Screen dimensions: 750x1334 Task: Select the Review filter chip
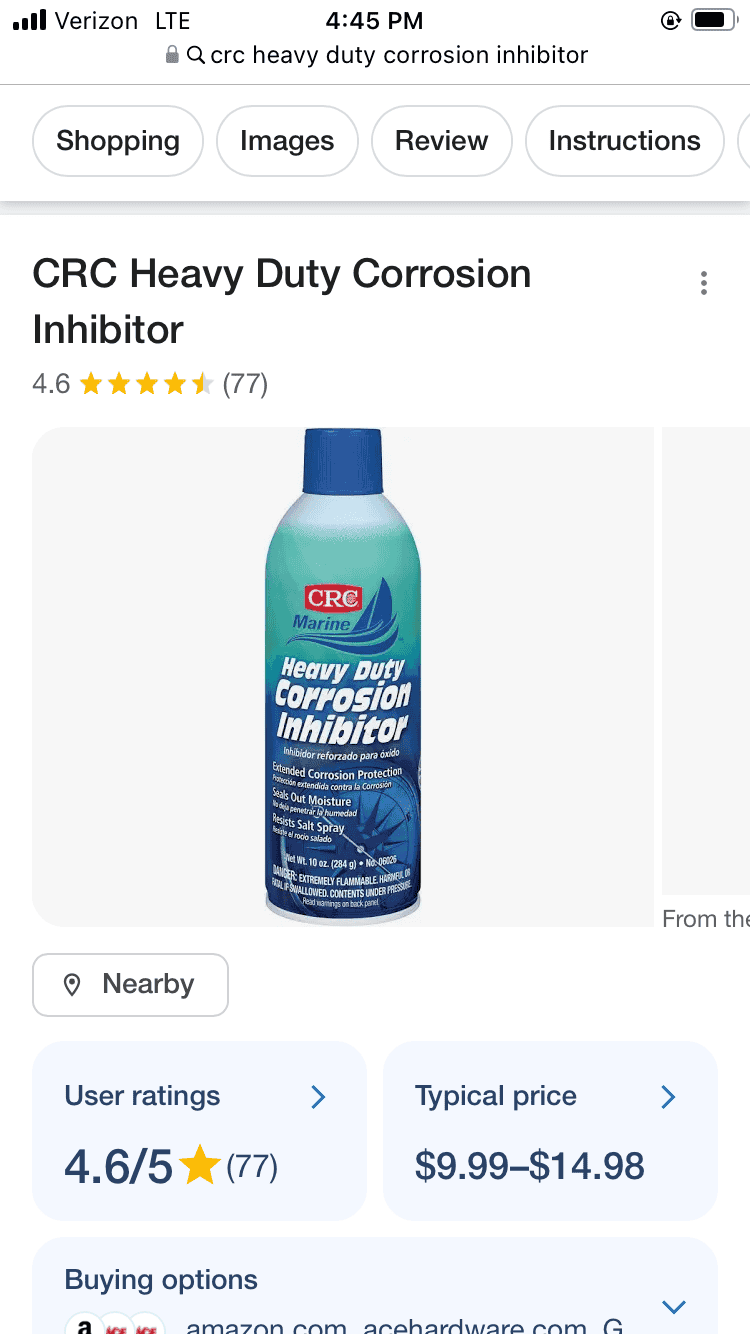click(442, 141)
